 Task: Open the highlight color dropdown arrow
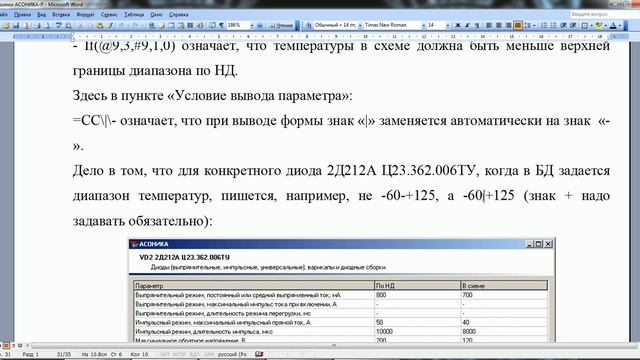coord(606,25)
